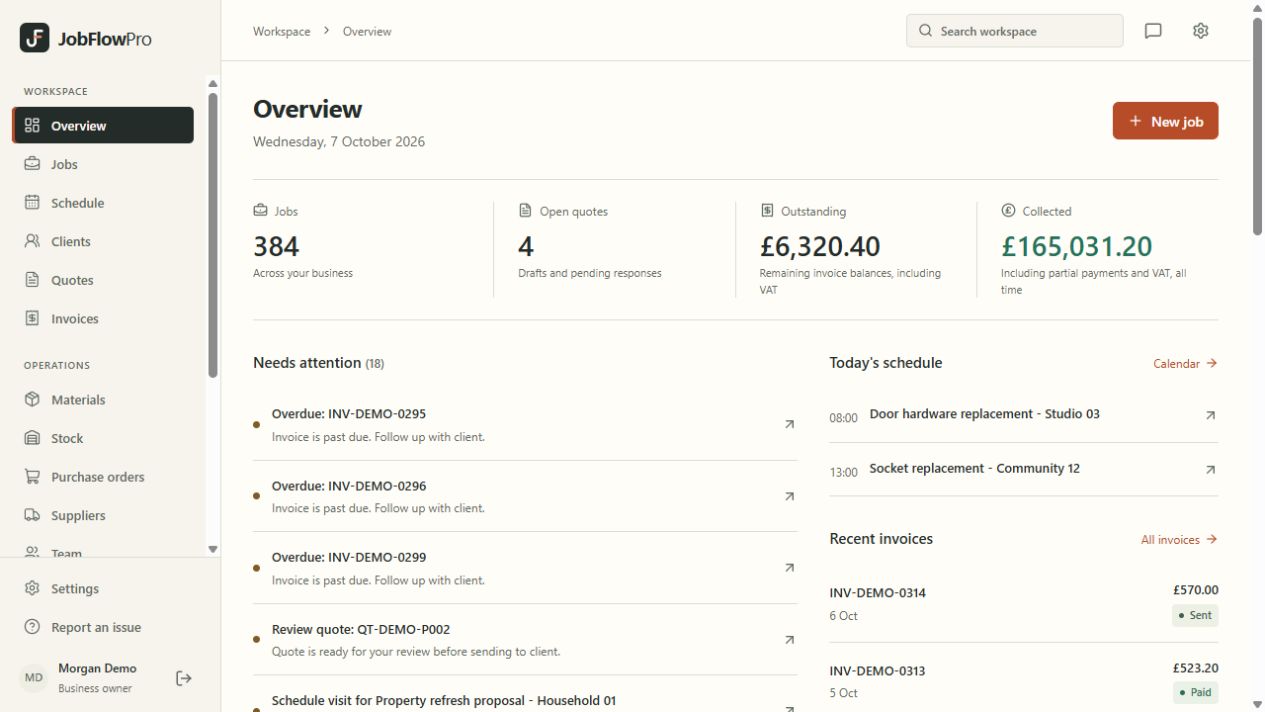Follow the All invoices link
The height and width of the screenshot is (712, 1265).
tap(1179, 540)
